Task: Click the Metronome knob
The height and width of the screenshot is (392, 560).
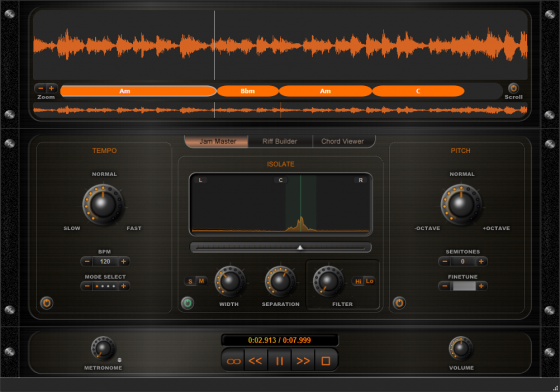Action: (x=103, y=348)
